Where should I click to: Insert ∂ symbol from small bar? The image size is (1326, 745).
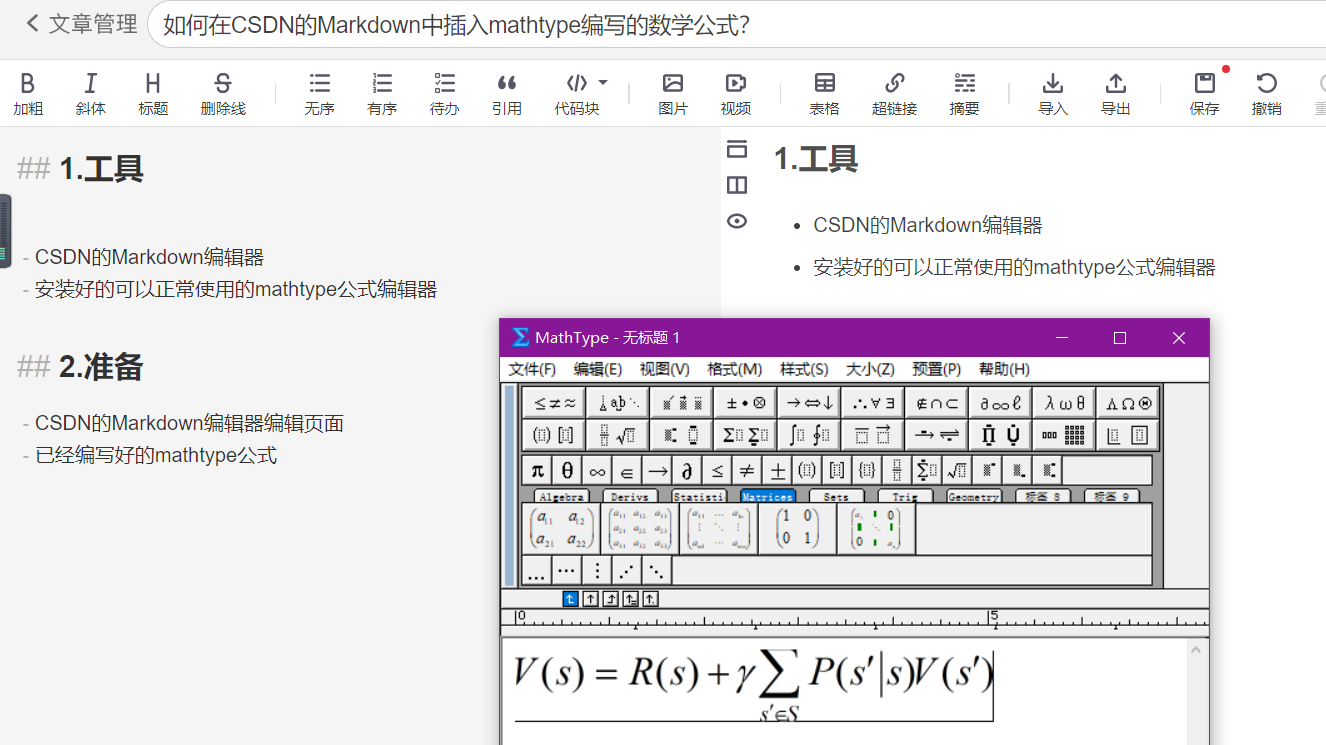tap(687, 470)
